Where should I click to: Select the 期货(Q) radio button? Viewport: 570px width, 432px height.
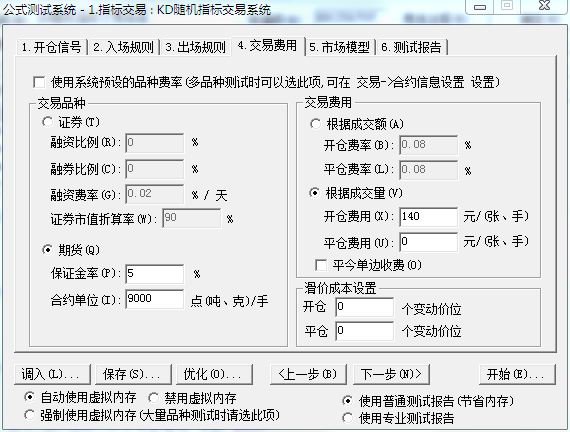48,250
